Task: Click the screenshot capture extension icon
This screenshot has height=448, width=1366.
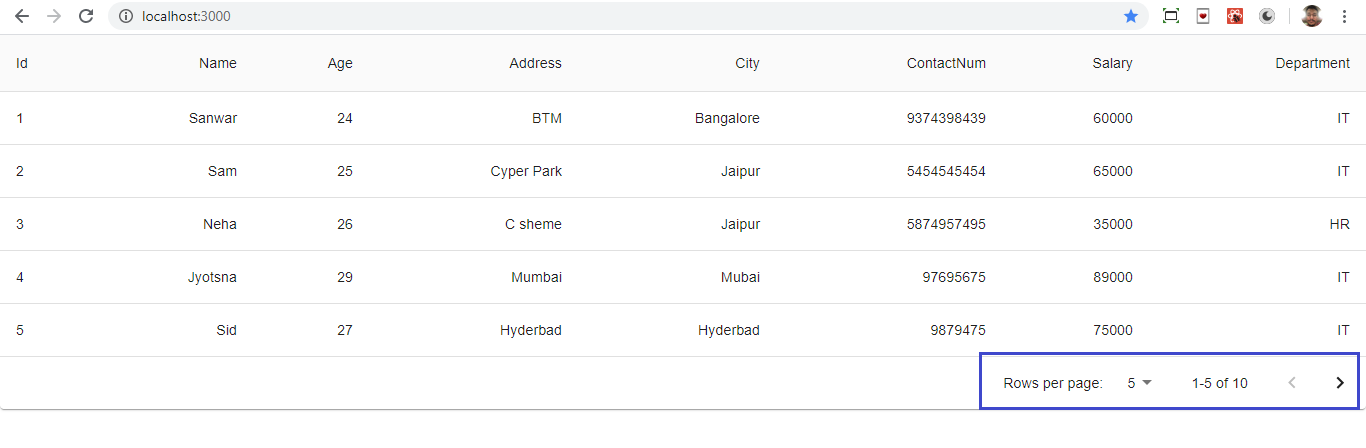Action: point(1171,16)
